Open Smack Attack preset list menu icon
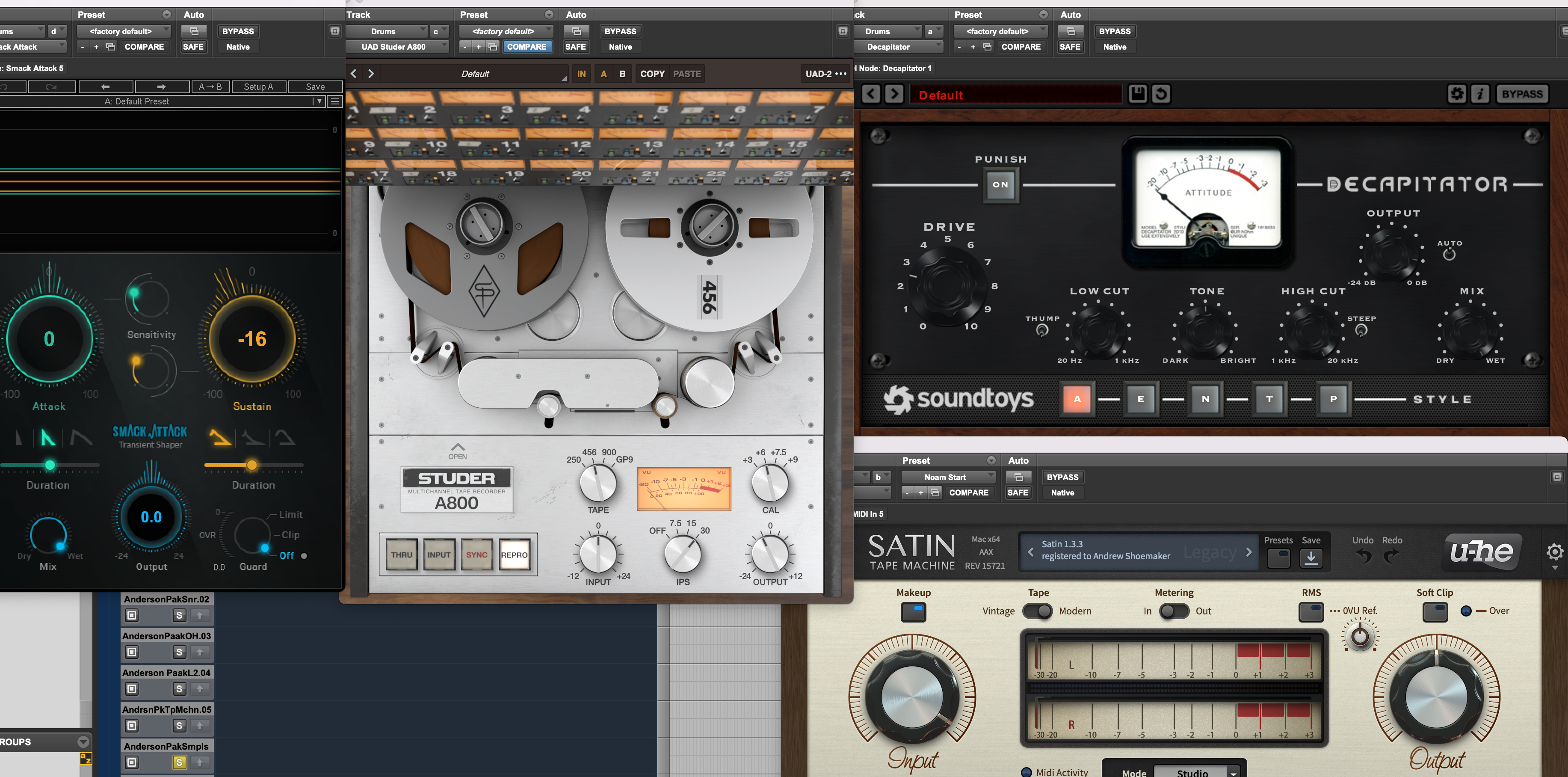Screen dimensions: 1568x777 (335, 101)
